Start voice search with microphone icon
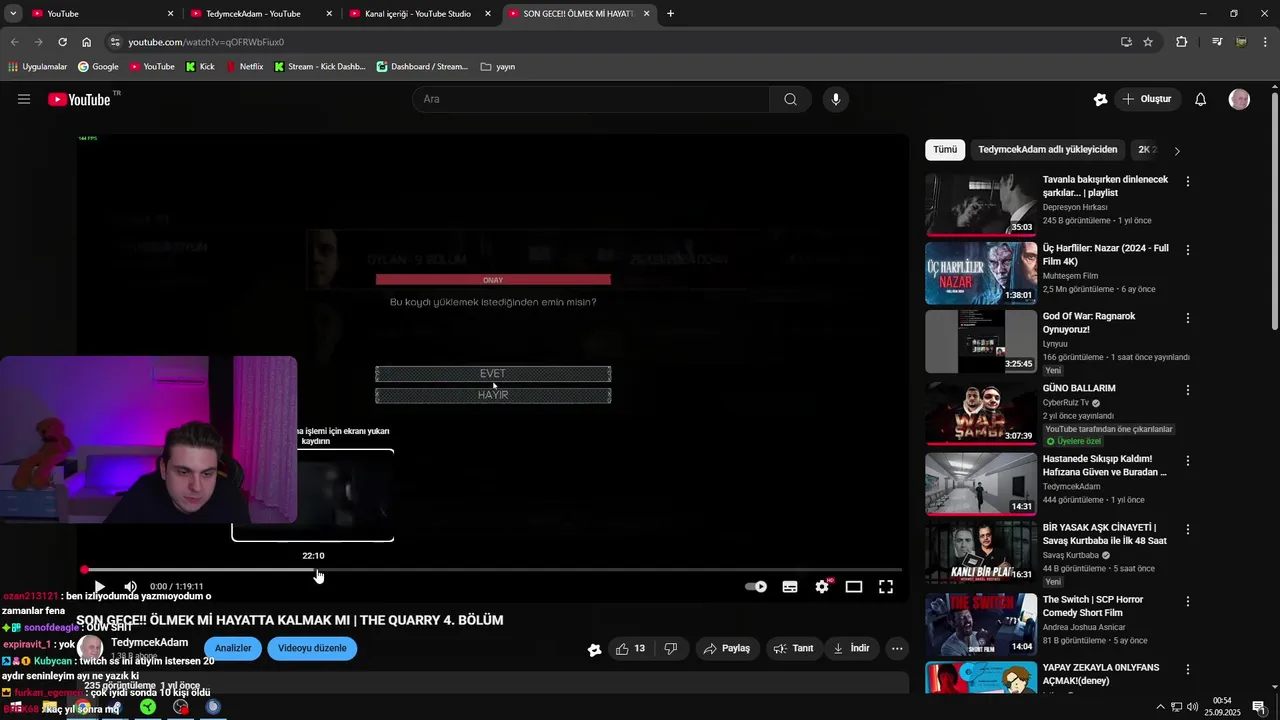The image size is (1280, 720). click(836, 99)
